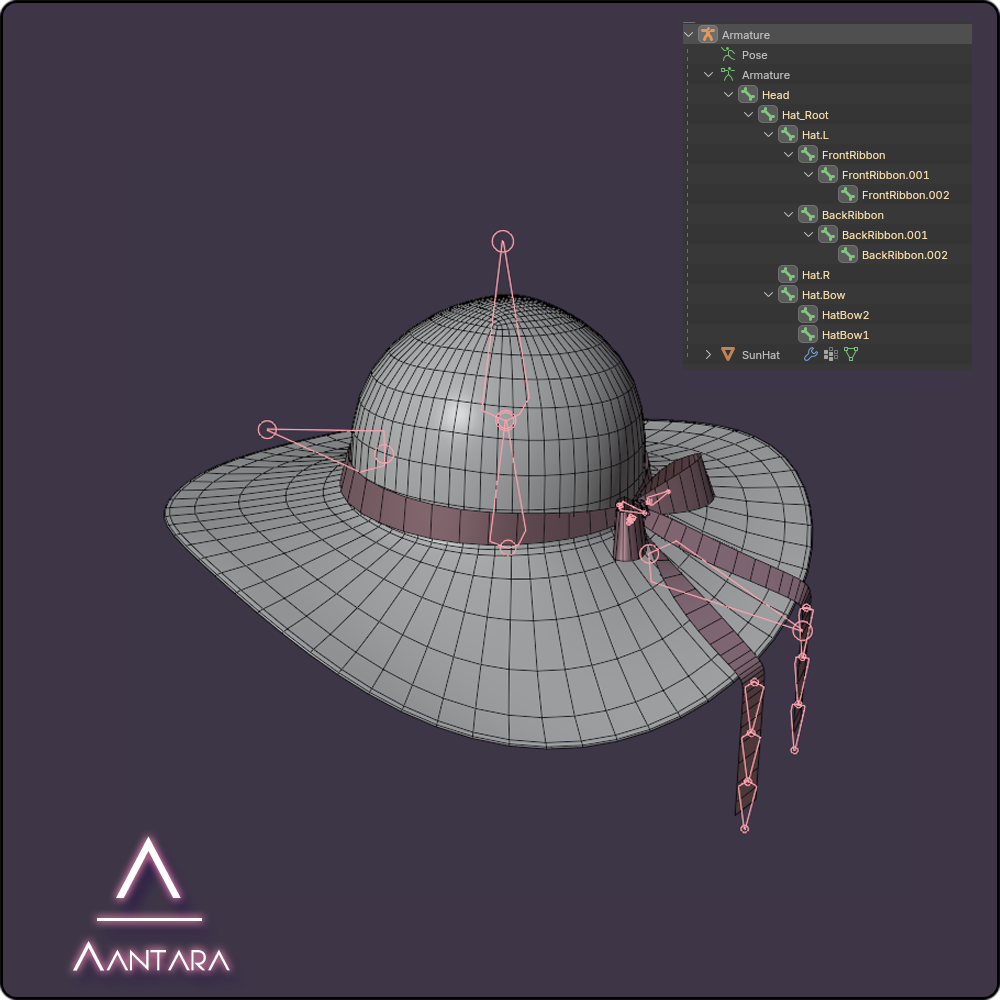Click the Hat.R bone icon
Image resolution: width=1000 pixels, height=1000 pixels.
coord(788,274)
